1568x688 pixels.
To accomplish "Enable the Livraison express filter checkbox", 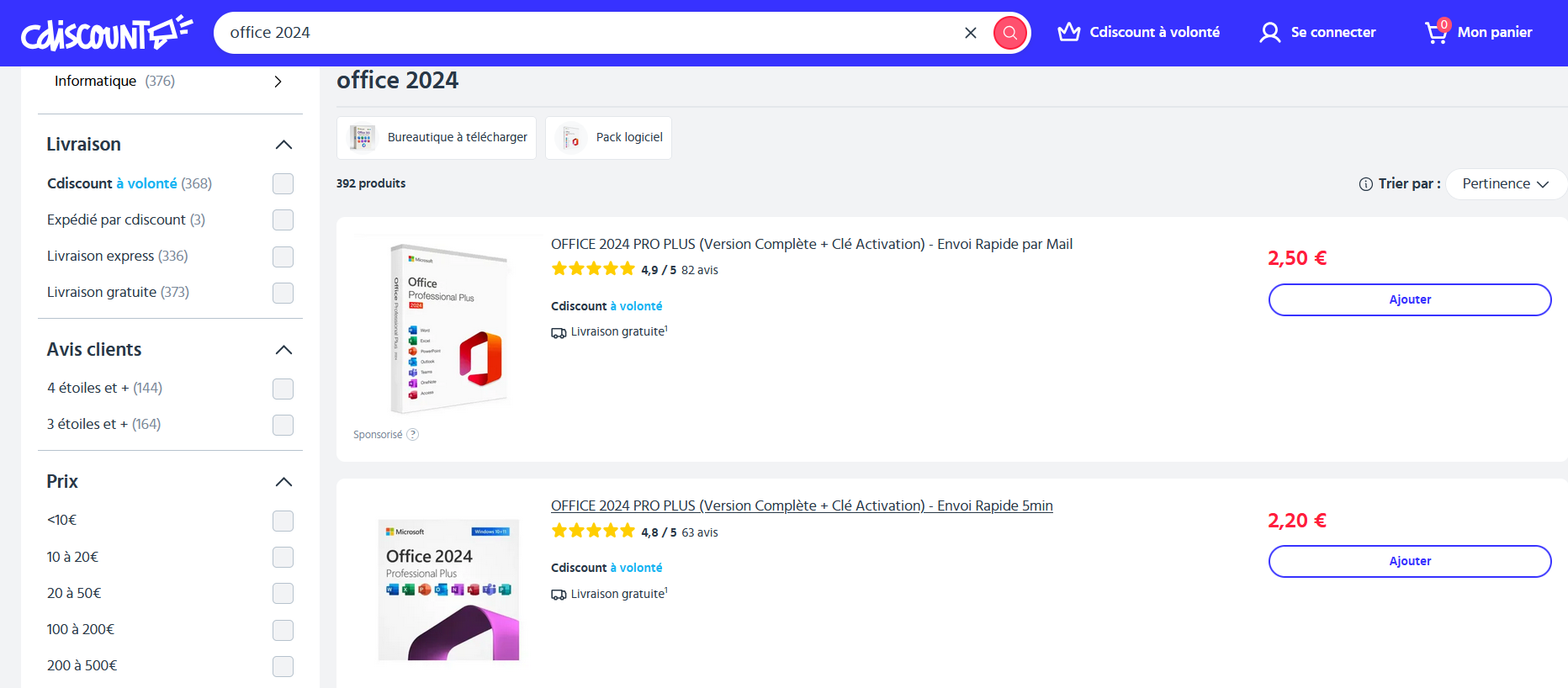I will [283, 257].
